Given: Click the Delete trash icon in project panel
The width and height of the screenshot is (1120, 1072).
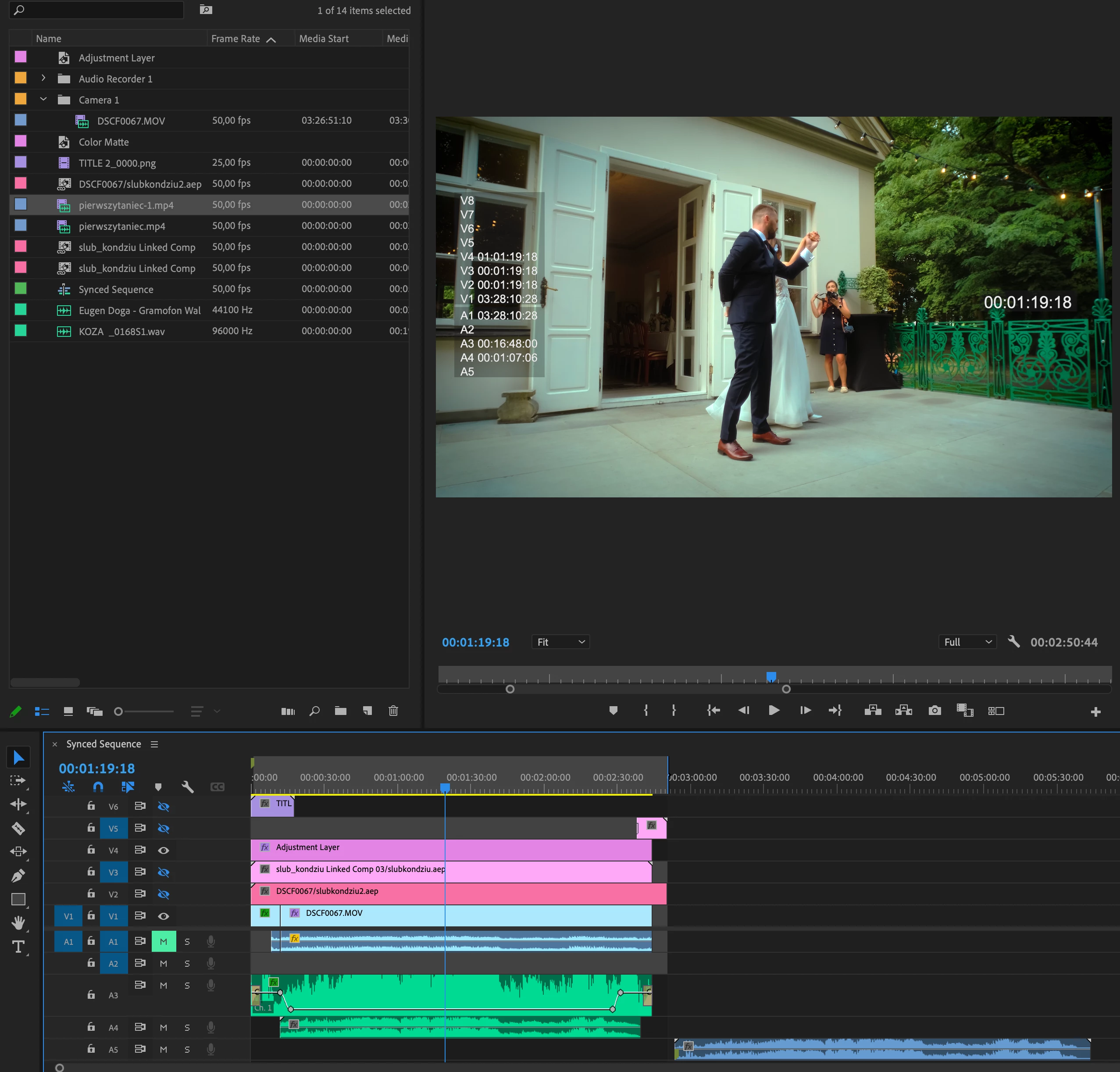Looking at the screenshot, I should click(393, 711).
